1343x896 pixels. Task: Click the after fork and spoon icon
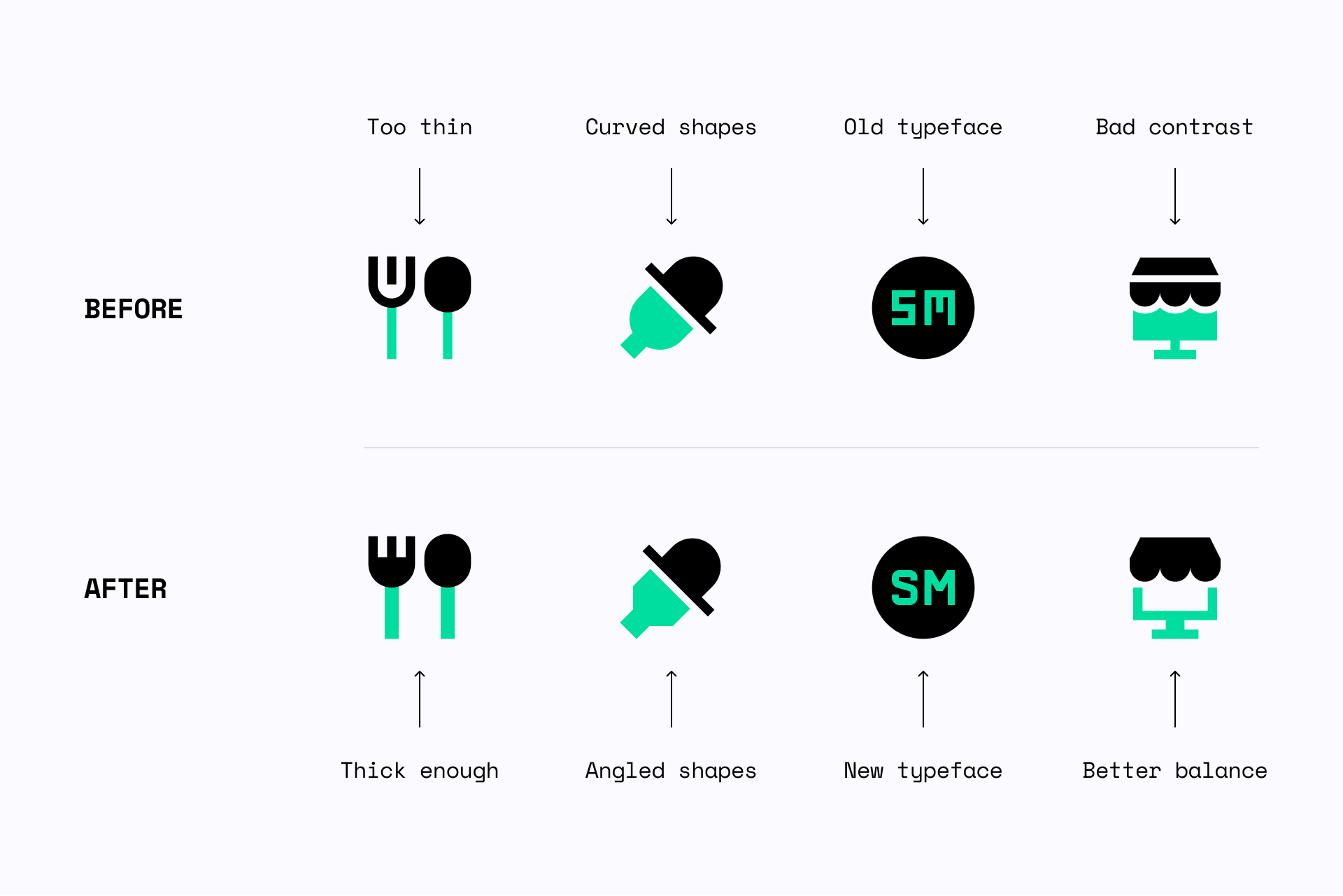click(x=420, y=586)
